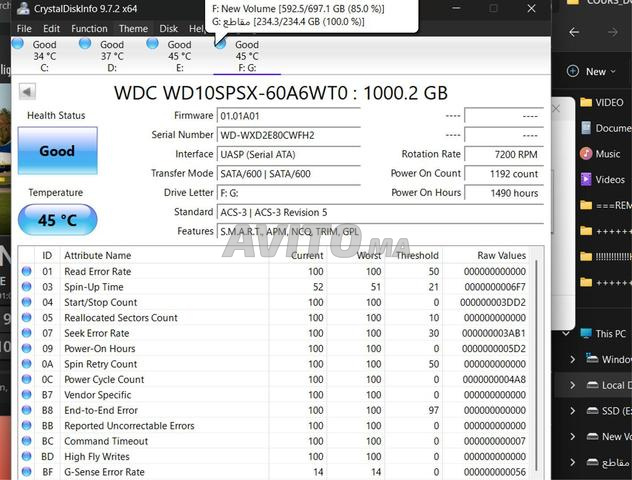This screenshot has height=480, width=632.
Task: Select the D: drive status icon
Action: tap(85, 44)
